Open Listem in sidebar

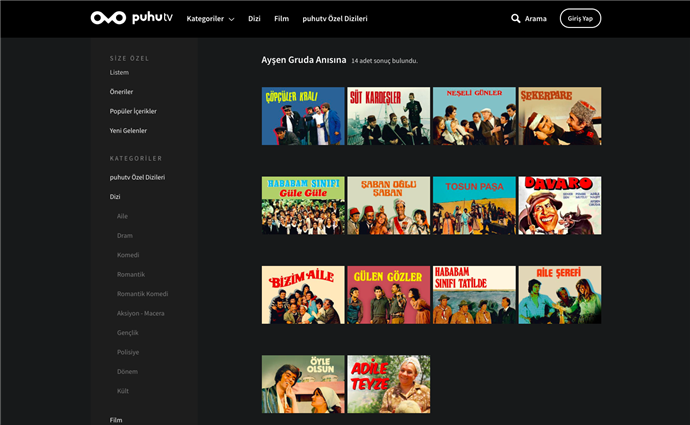click(x=119, y=72)
